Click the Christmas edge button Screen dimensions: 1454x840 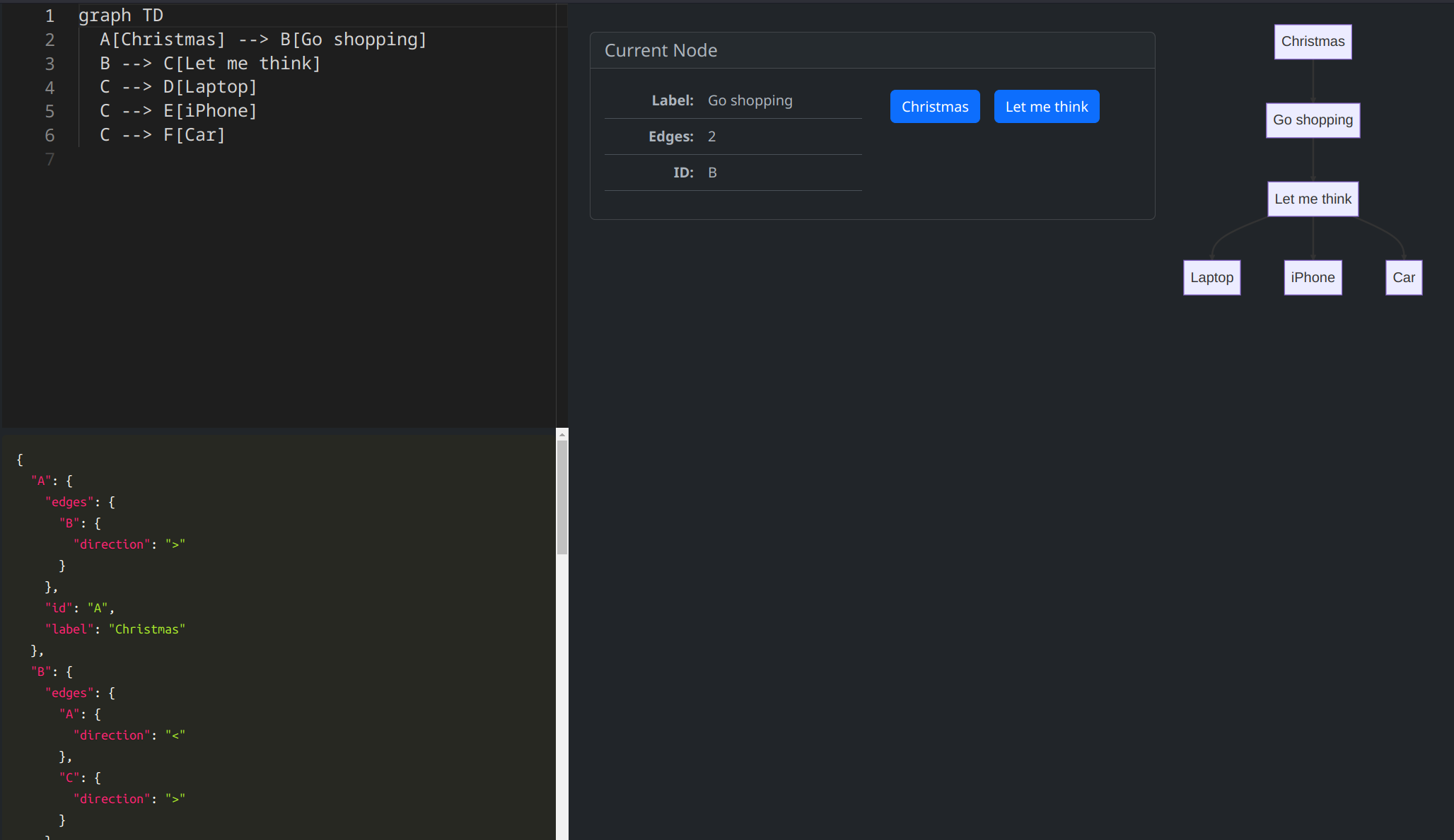[x=934, y=107]
